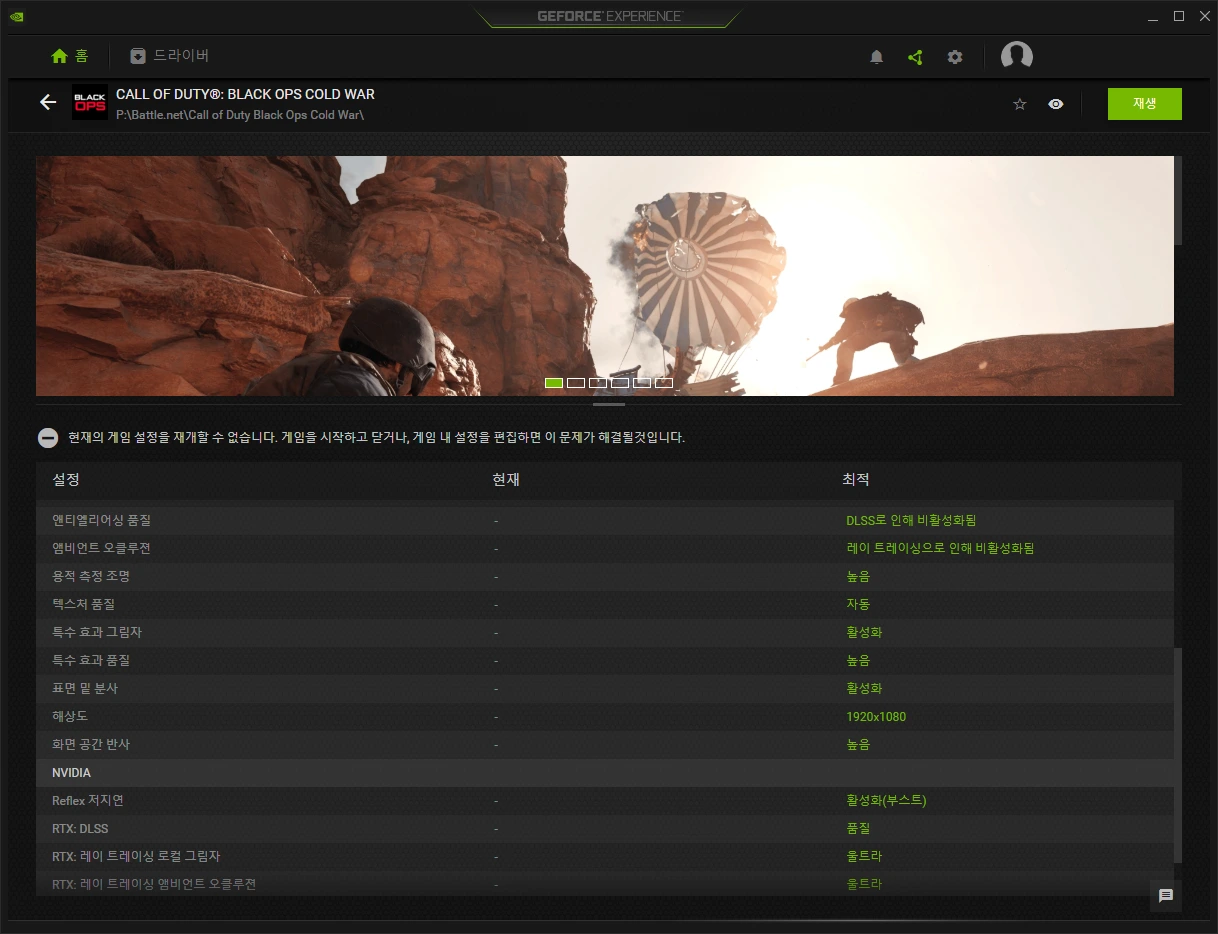Click the NVIDIA section header

605,773
